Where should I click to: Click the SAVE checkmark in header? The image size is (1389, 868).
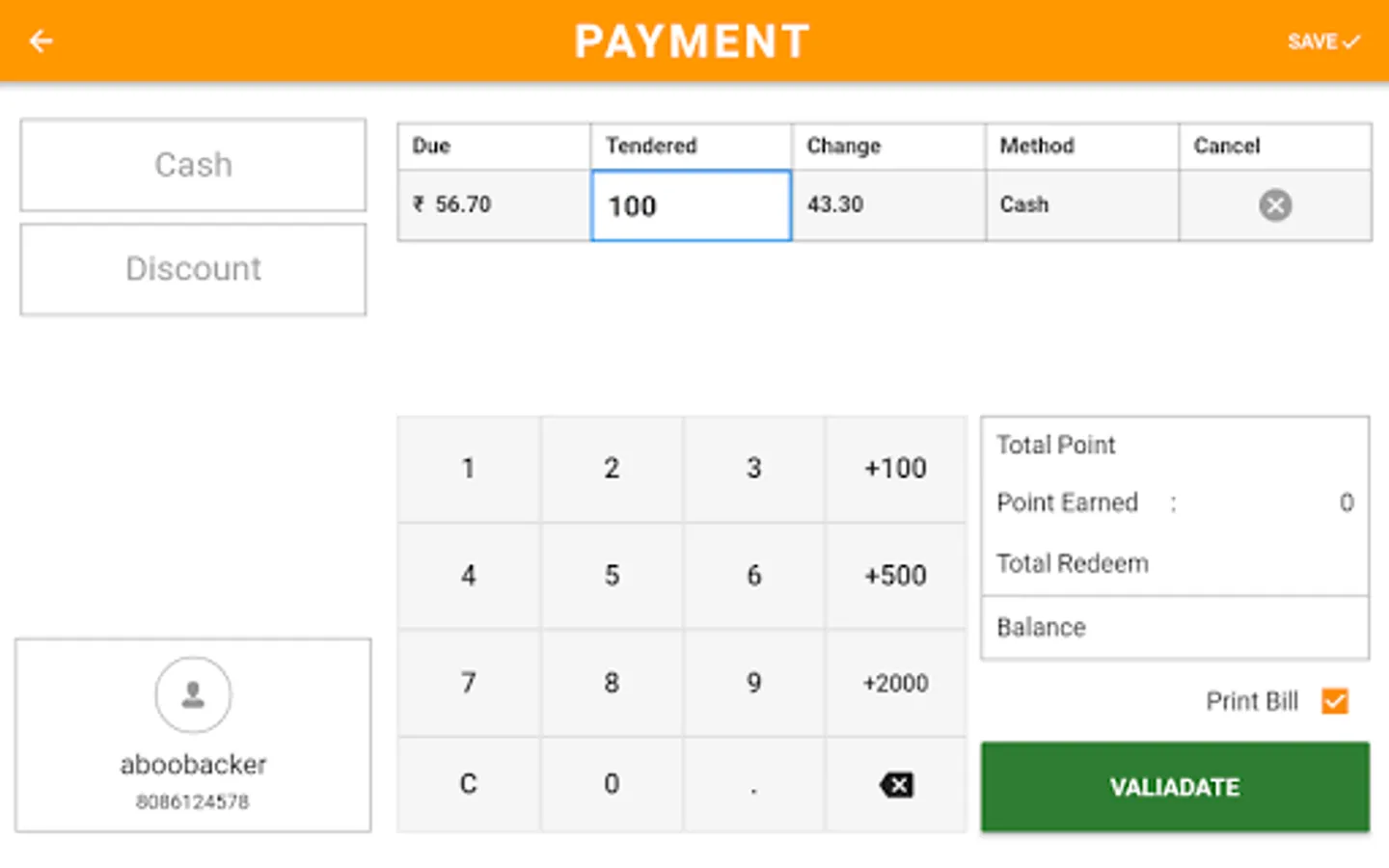click(x=1323, y=41)
